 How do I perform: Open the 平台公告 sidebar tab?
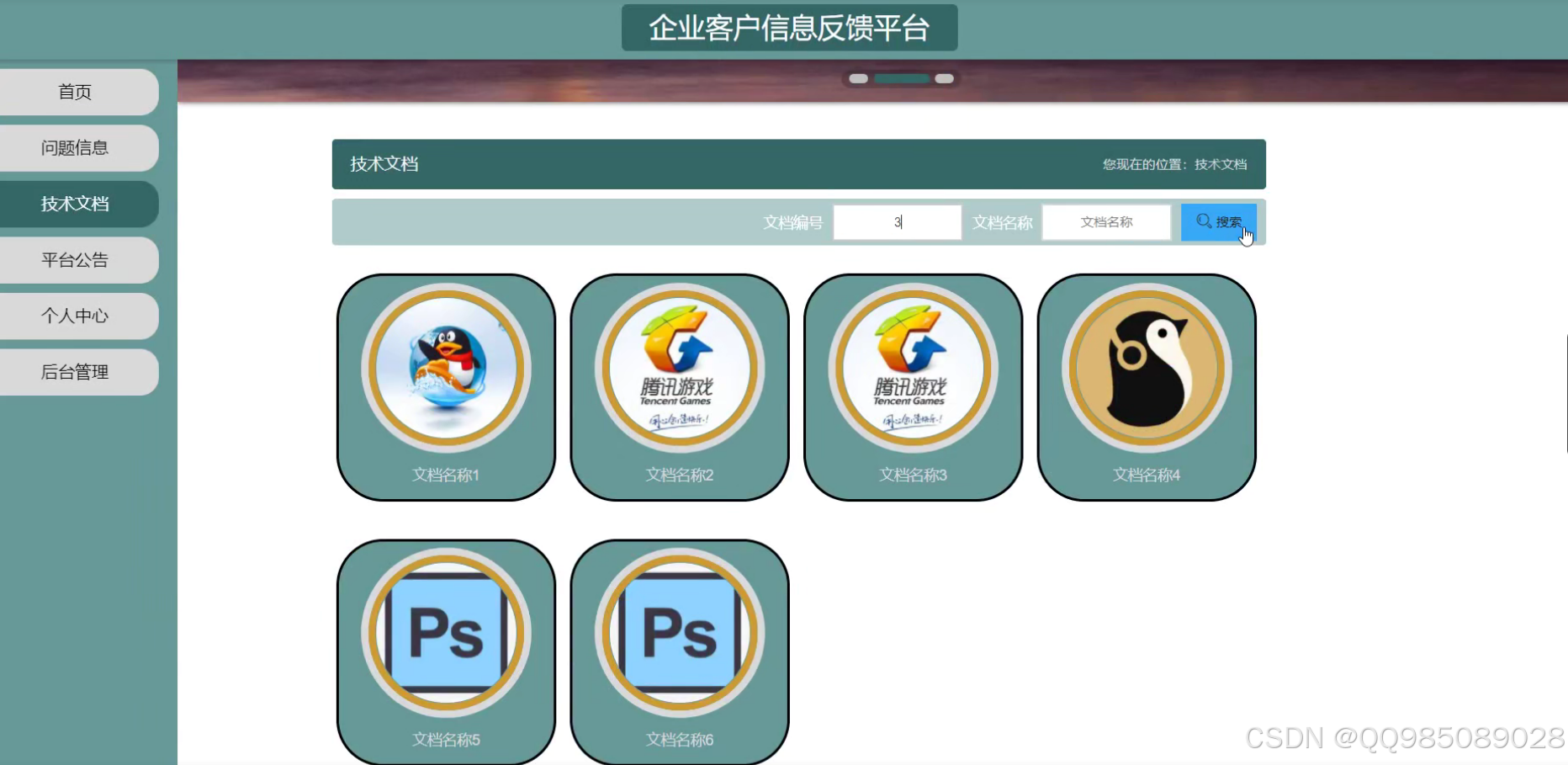point(75,259)
